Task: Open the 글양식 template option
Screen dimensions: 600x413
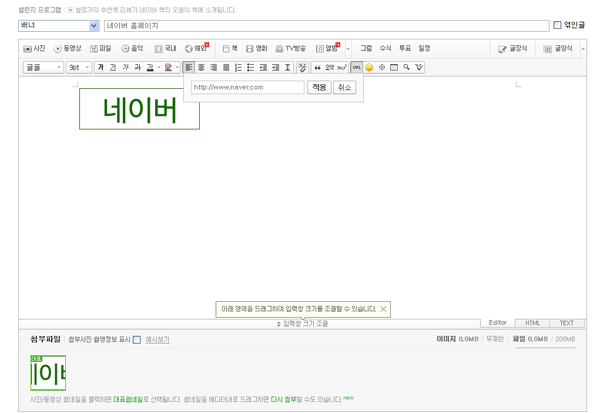Action: [x=558, y=49]
